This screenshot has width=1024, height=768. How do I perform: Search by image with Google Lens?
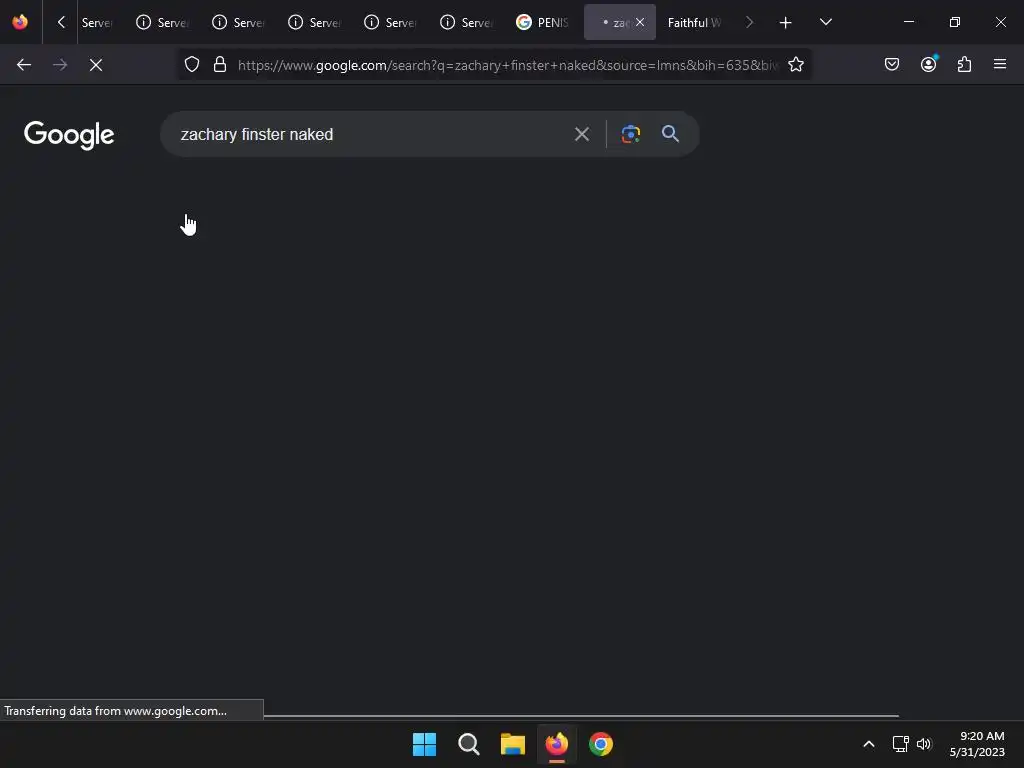[x=631, y=134]
